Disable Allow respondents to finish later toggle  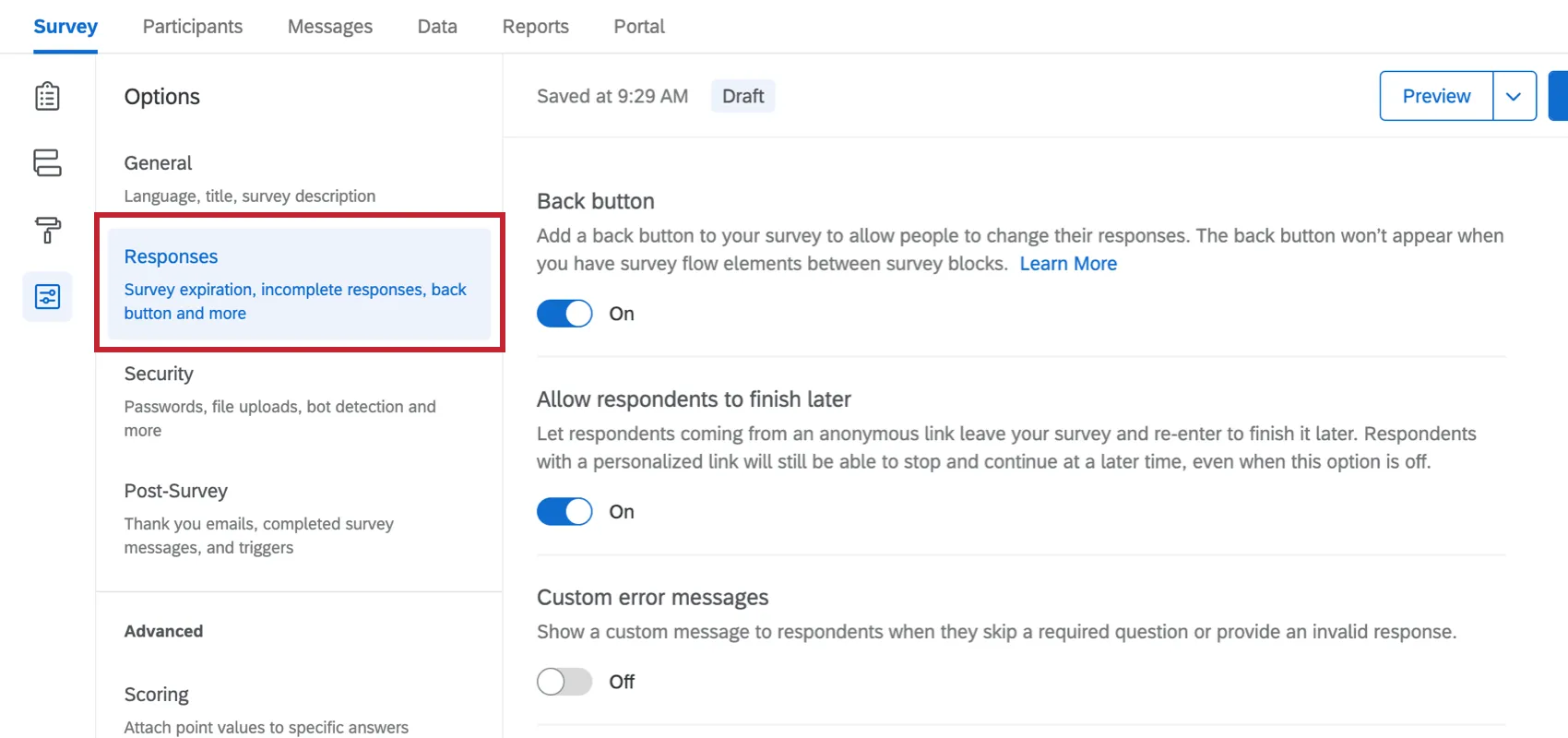tap(564, 512)
